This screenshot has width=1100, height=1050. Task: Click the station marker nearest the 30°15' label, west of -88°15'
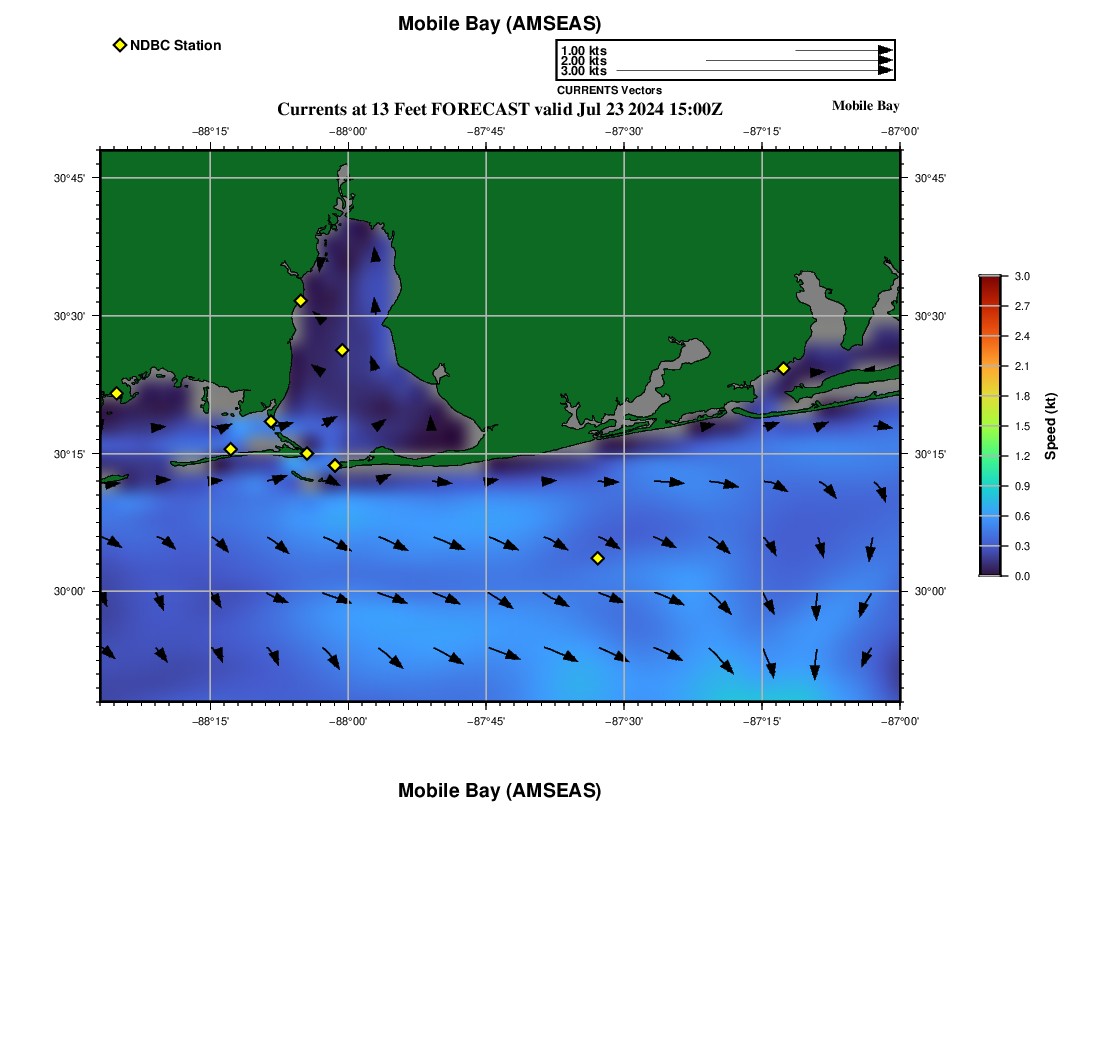[230, 449]
